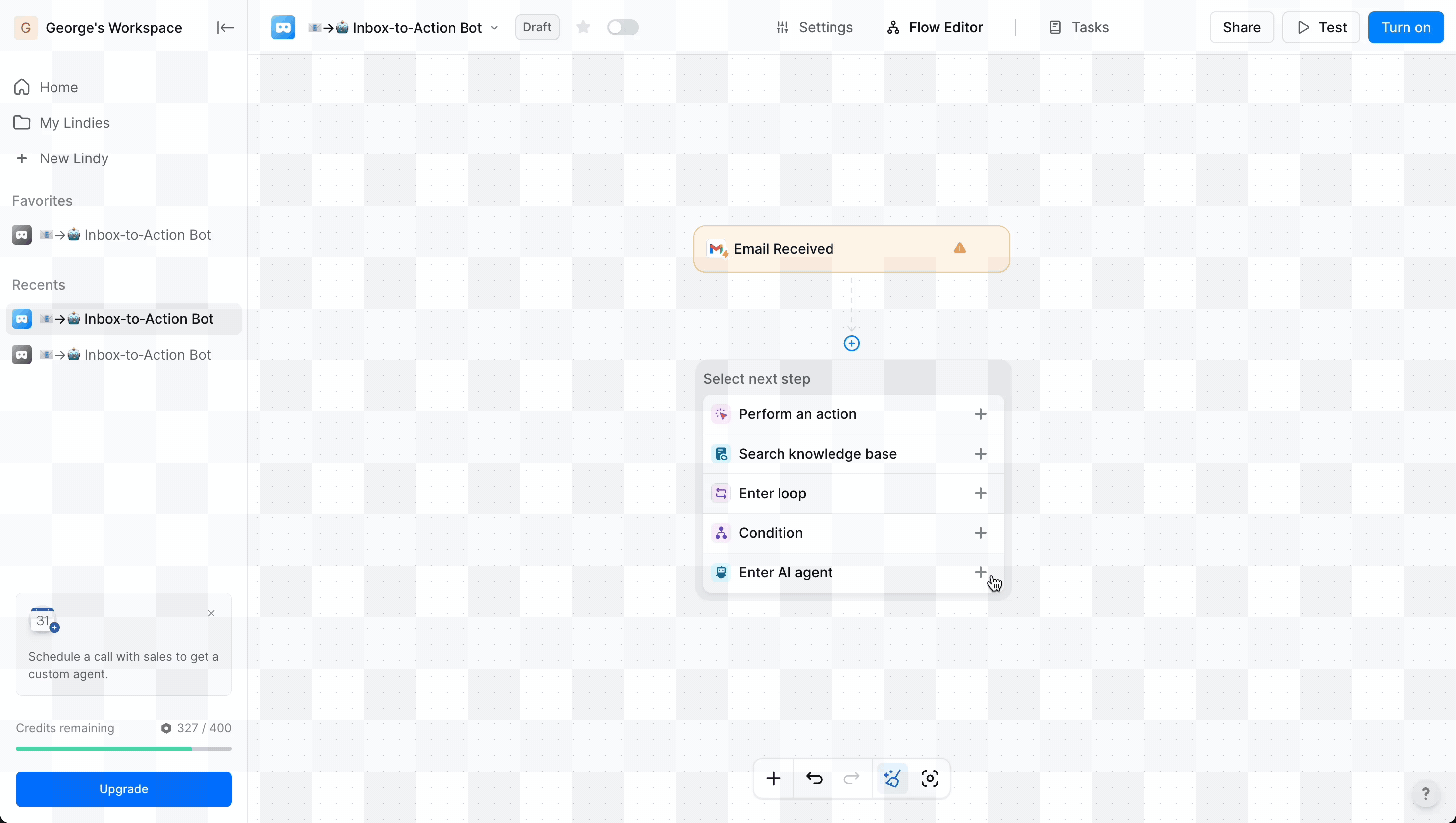This screenshot has height=823, width=1456.
Task: Switch to the Settings tab
Action: [815, 27]
